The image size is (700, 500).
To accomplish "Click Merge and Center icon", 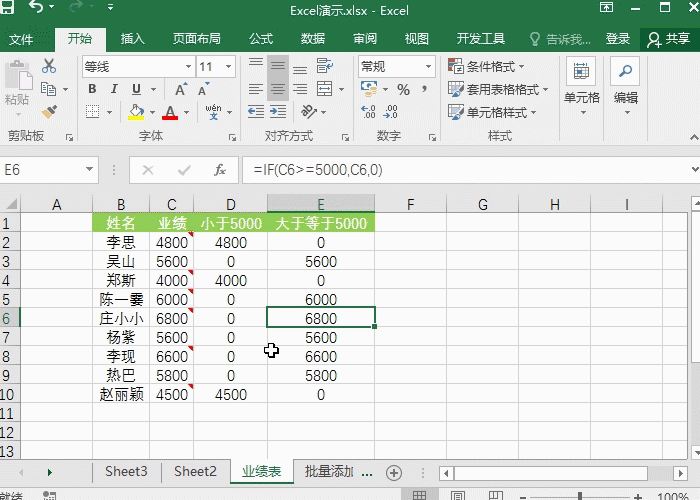I will (325, 88).
